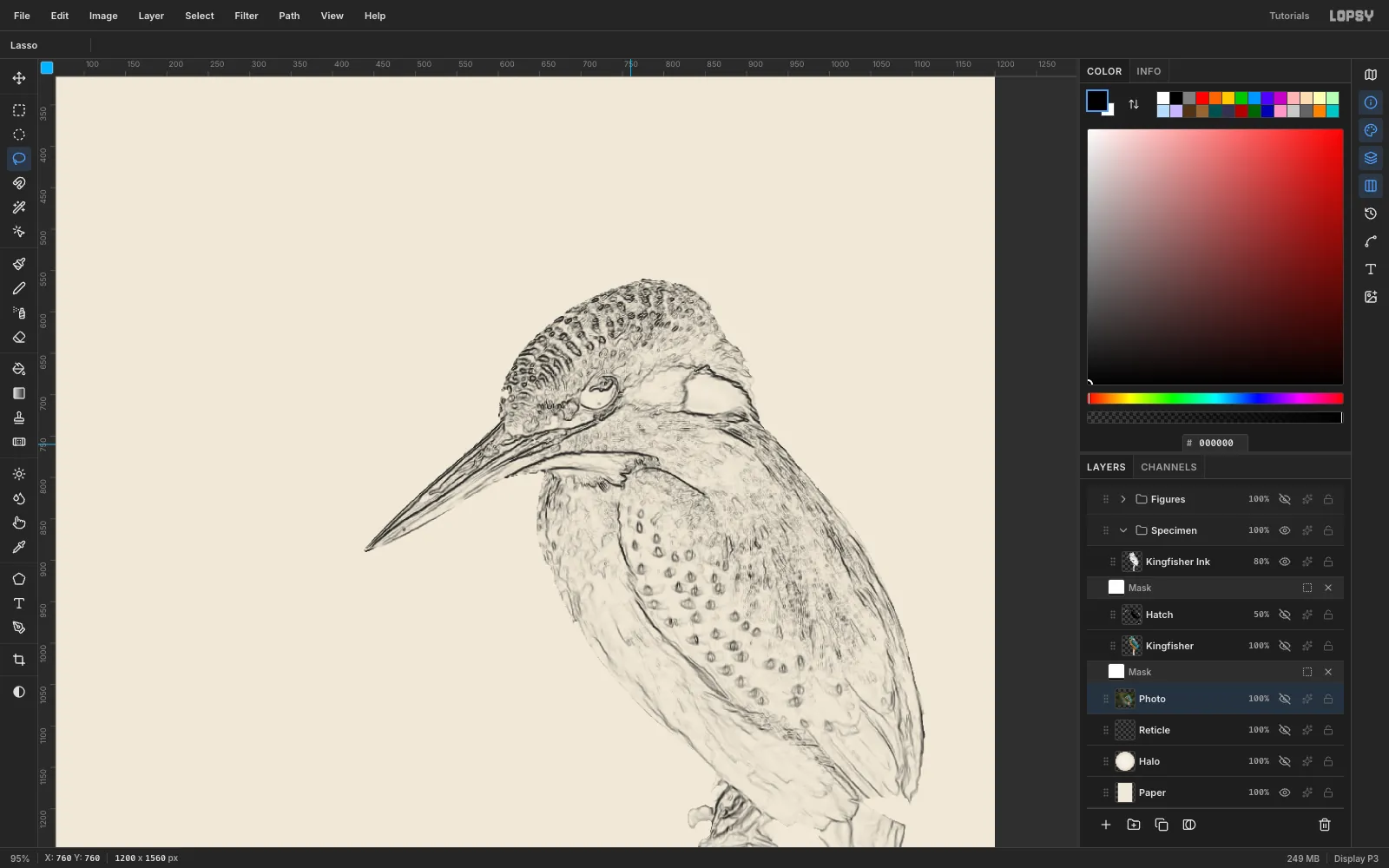Select the Gradient tool
The image size is (1389, 868).
tap(19, 393)
